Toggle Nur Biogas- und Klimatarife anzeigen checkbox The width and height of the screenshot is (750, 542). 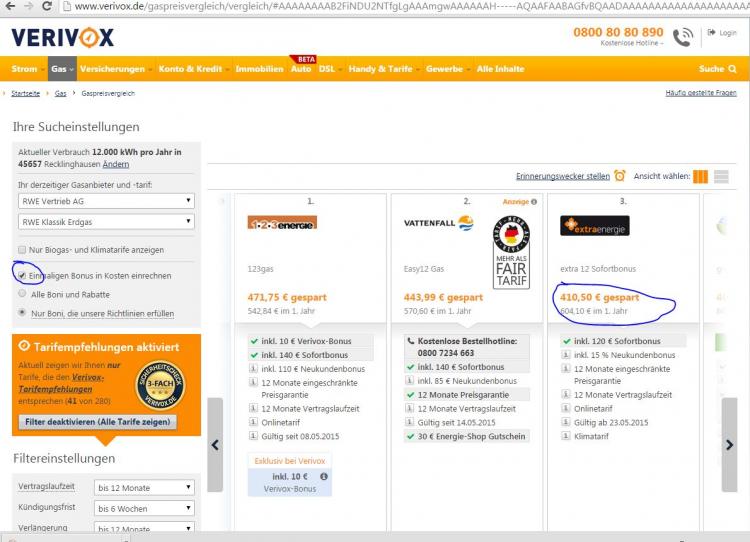(x=22, y=250)
